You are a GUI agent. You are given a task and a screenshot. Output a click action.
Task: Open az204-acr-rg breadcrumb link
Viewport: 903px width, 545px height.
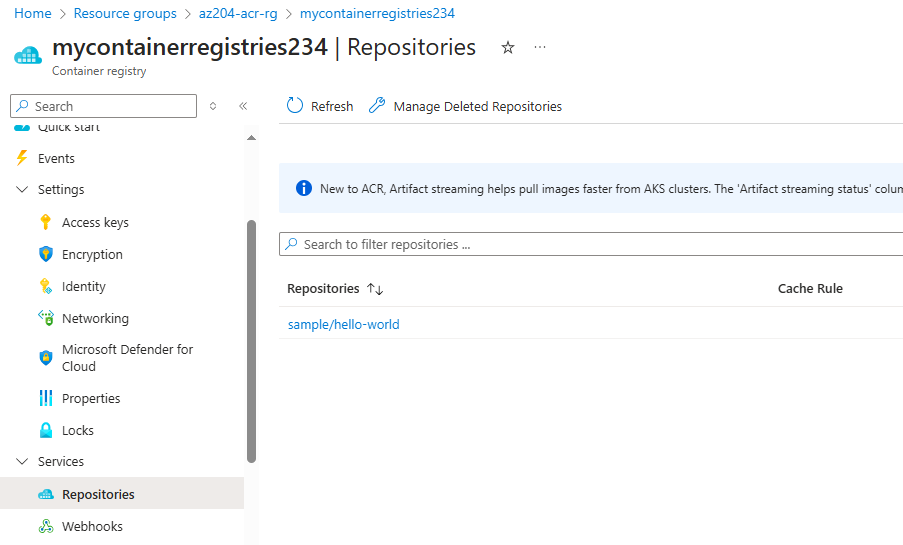[x=238, y=13]
